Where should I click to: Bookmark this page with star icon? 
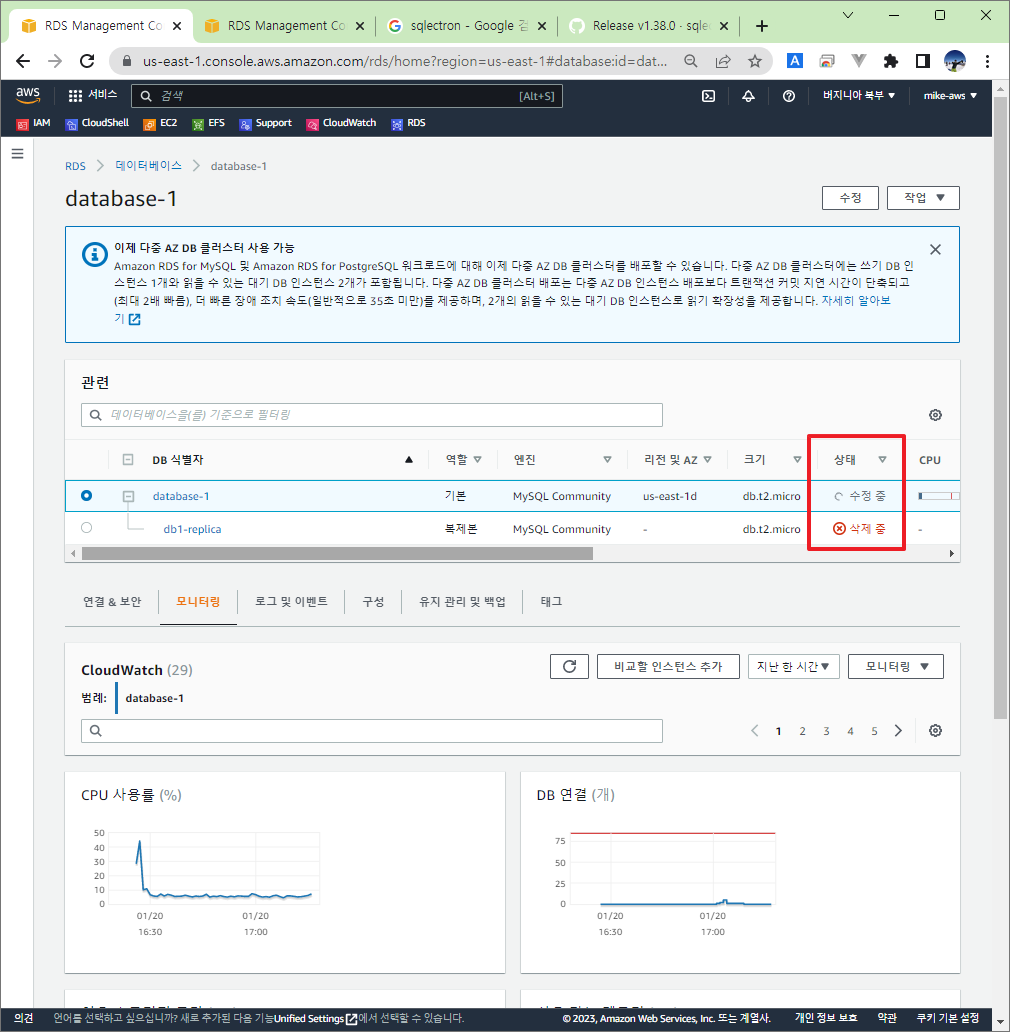[755, 61]
